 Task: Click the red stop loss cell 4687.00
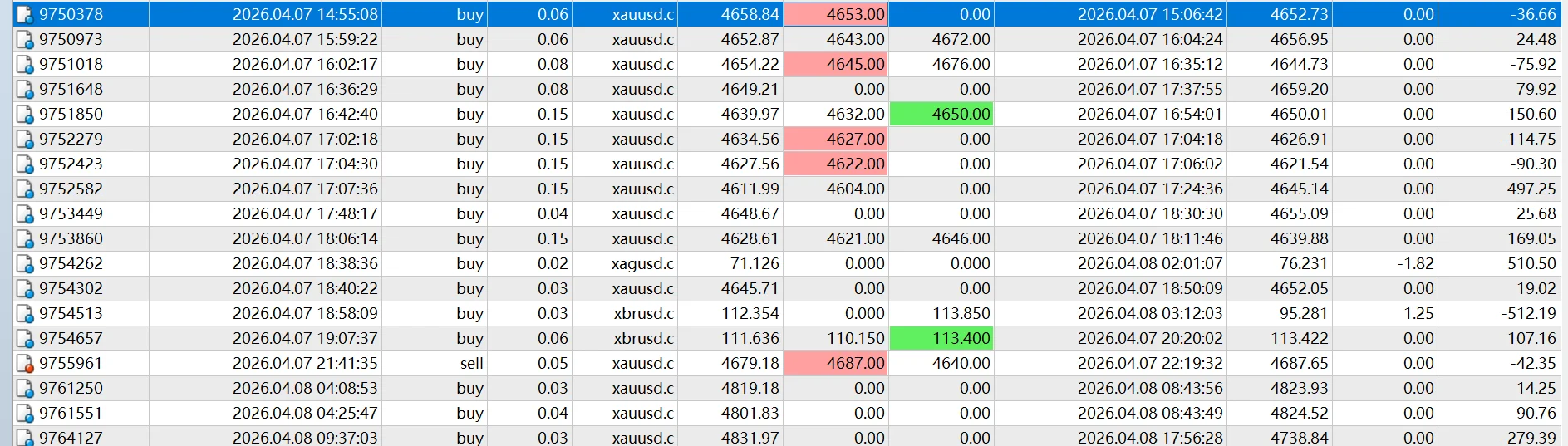pyautogui.click(x=836, y=363)
